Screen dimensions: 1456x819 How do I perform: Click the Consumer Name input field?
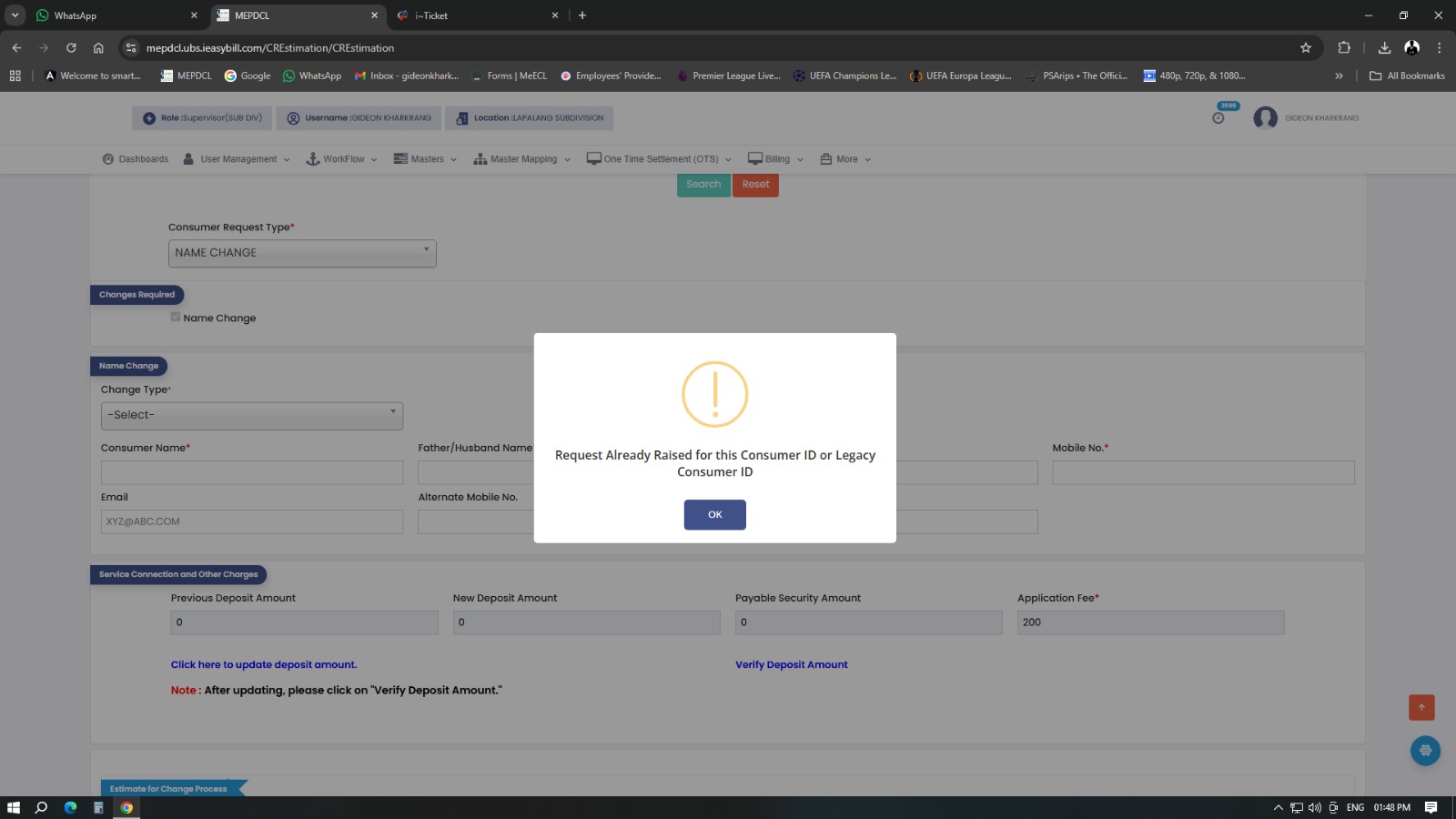coord(251,472)
